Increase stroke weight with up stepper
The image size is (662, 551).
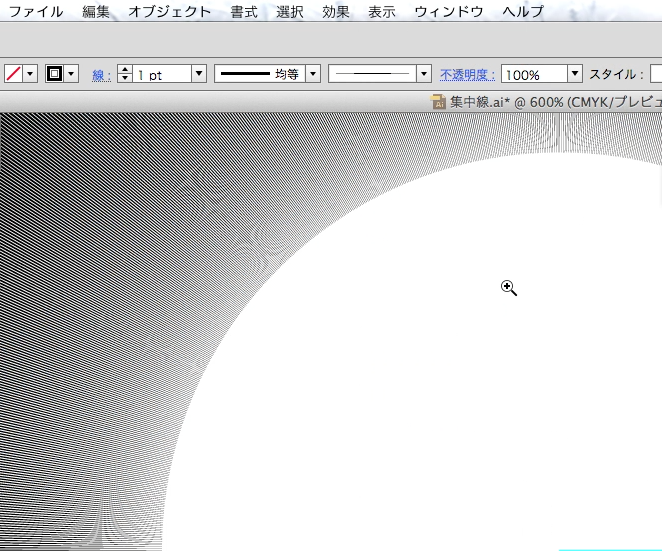coord(125,69)
